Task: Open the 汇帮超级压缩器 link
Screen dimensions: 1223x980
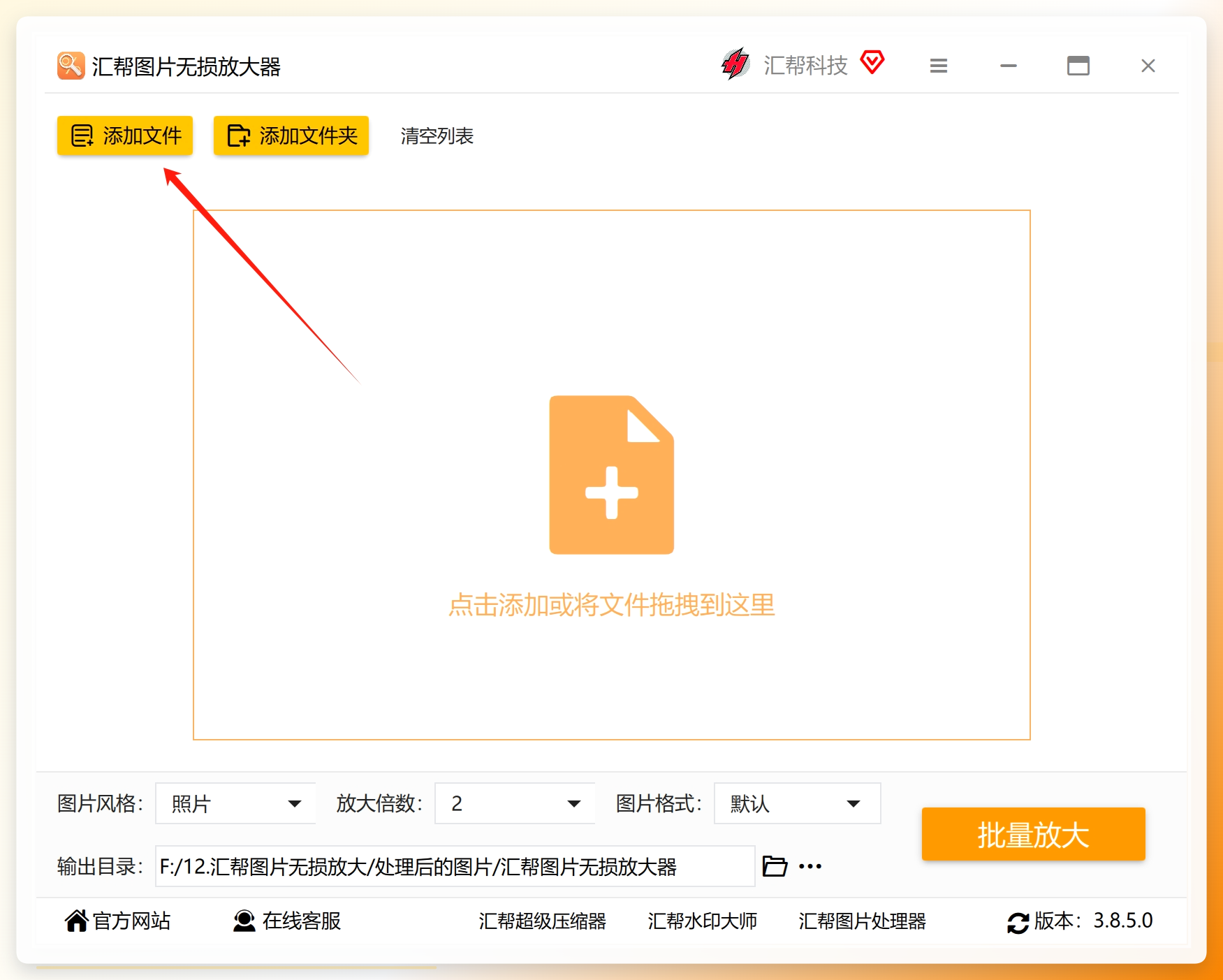Action: coord(543,921)
